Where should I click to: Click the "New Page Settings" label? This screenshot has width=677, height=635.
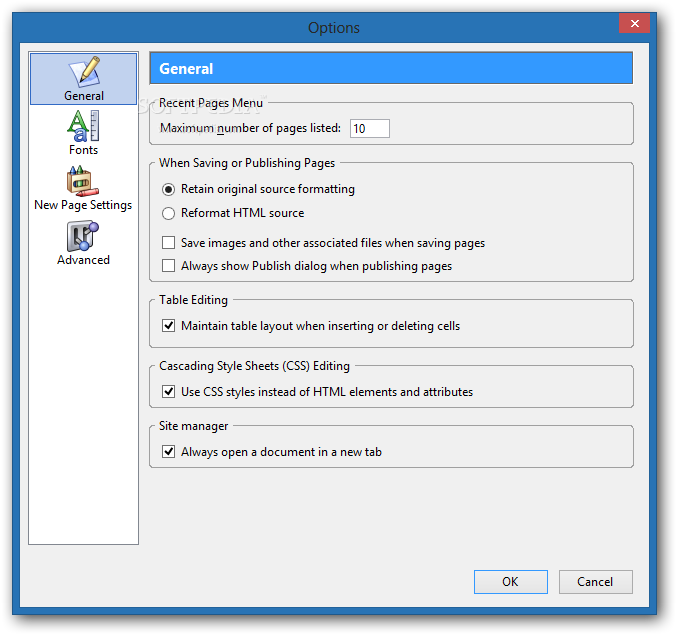point(83,205)
